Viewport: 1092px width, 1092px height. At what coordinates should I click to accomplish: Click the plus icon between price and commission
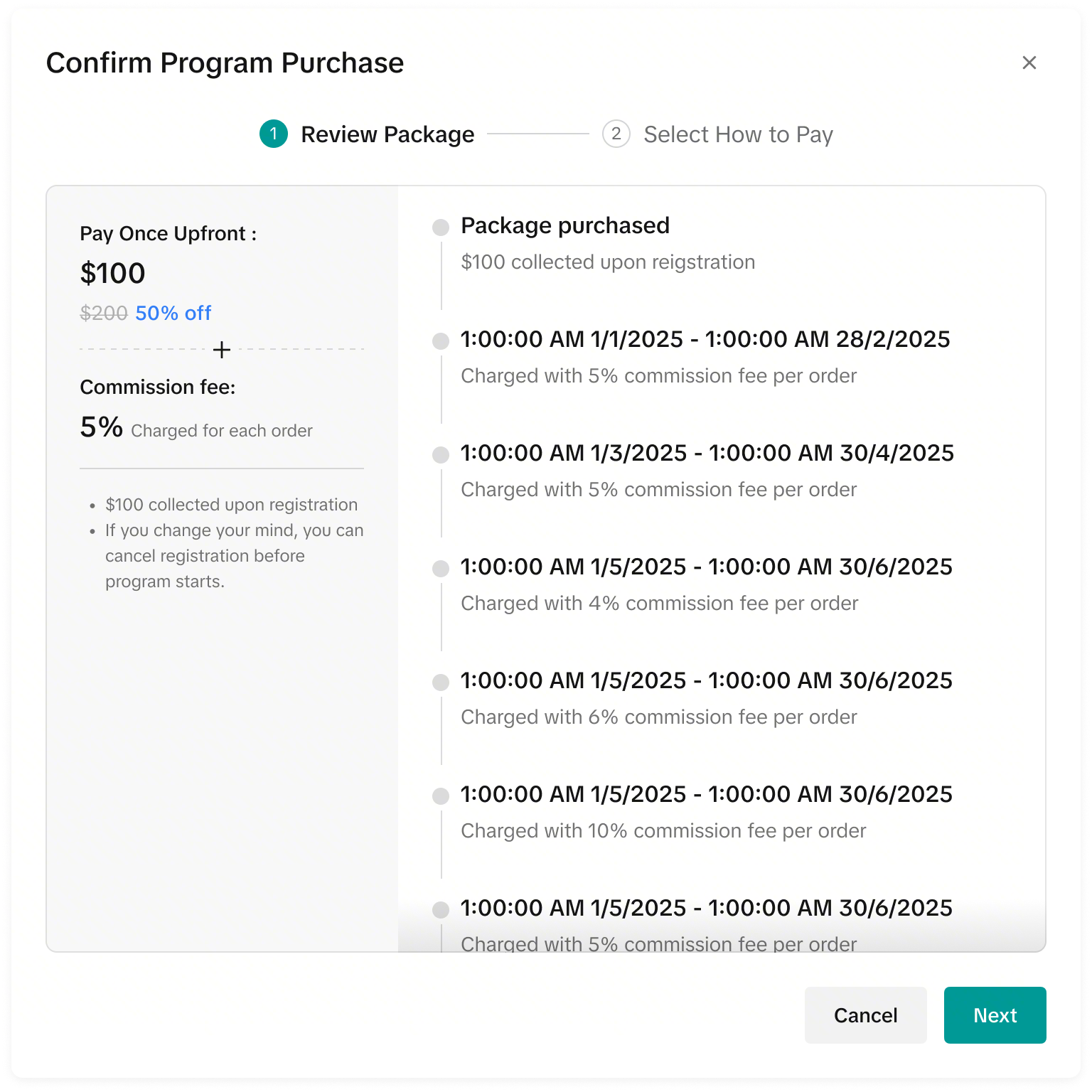pyautogui.click(x=222, y=350)
